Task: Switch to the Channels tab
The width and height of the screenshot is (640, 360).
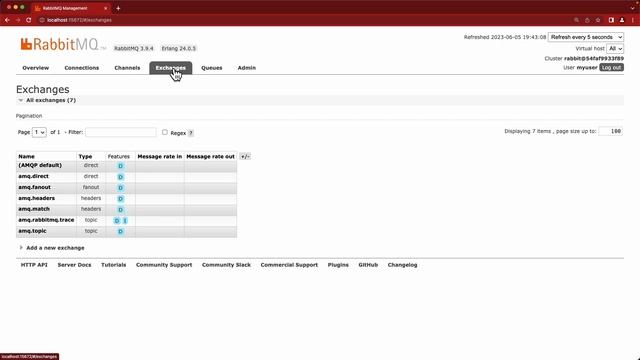Action: (127, 68)
